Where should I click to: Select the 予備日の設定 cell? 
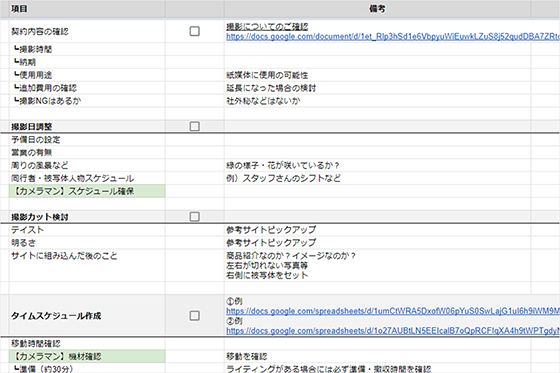pos(87,140)
